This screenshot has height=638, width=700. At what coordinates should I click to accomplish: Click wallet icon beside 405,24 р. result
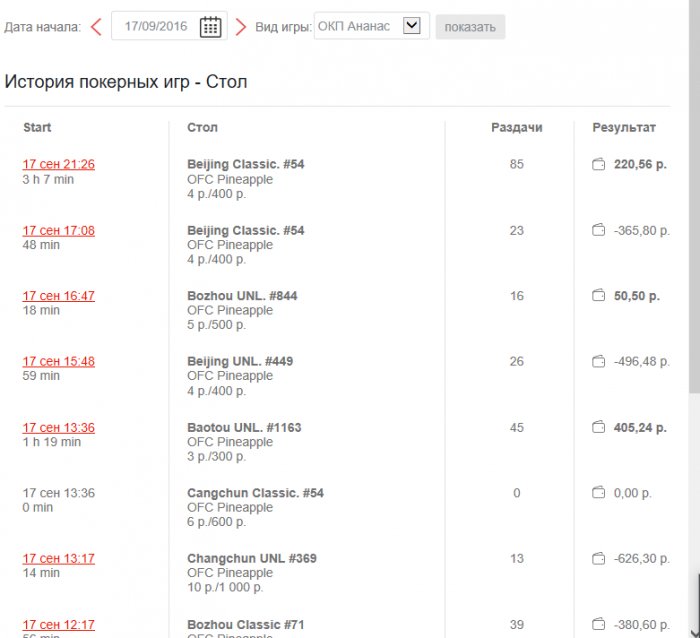click(x=599, y=427)
